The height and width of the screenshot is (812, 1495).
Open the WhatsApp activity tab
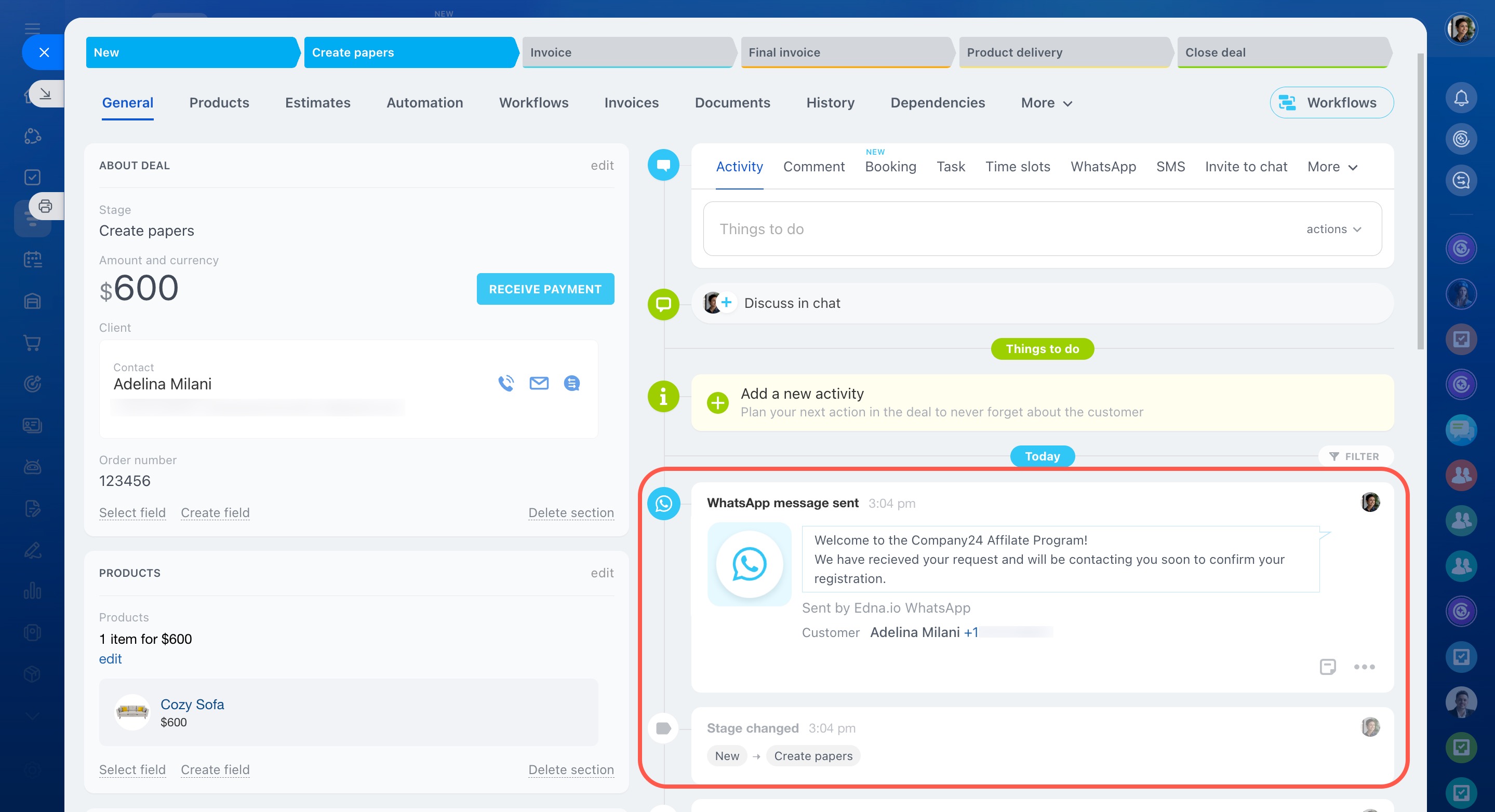pyautogui.click(x=1103, y=167)
